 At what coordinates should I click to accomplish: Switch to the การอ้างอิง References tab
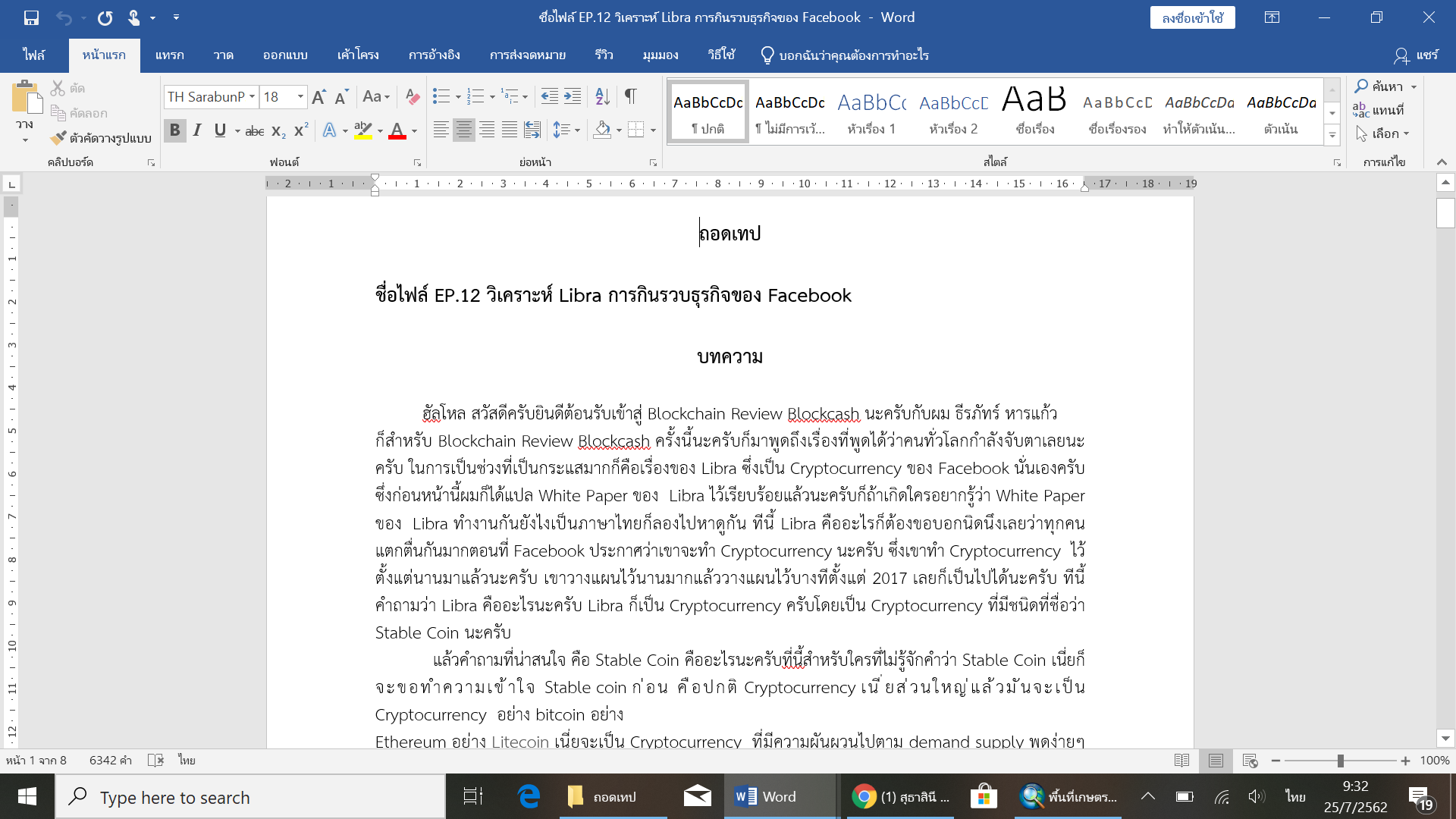(434, 55)
